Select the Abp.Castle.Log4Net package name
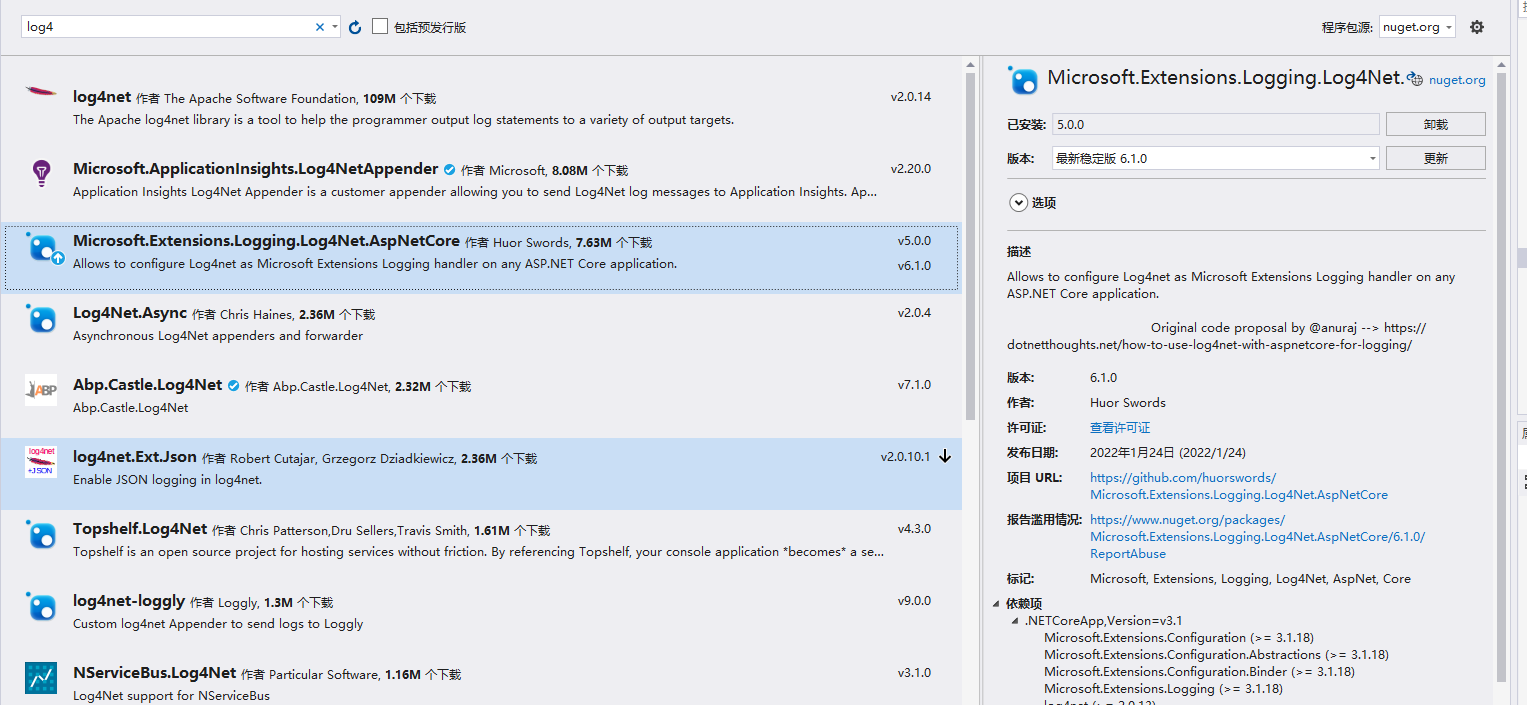The height and width of the screenshot is (705, 1527). click(147, 385)
